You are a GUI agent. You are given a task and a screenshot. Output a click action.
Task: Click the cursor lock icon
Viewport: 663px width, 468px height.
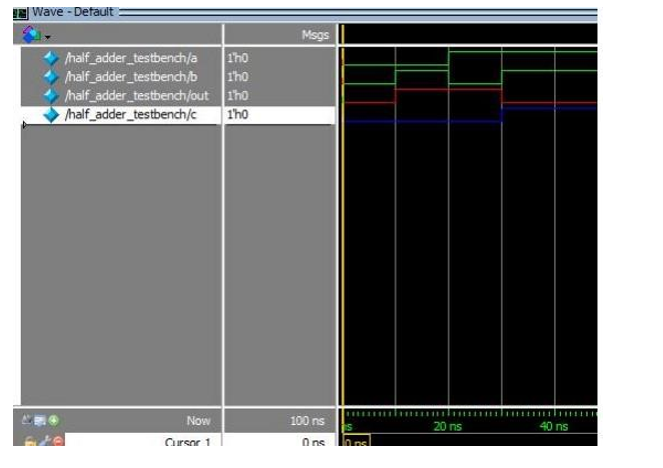tap(30, 441)
